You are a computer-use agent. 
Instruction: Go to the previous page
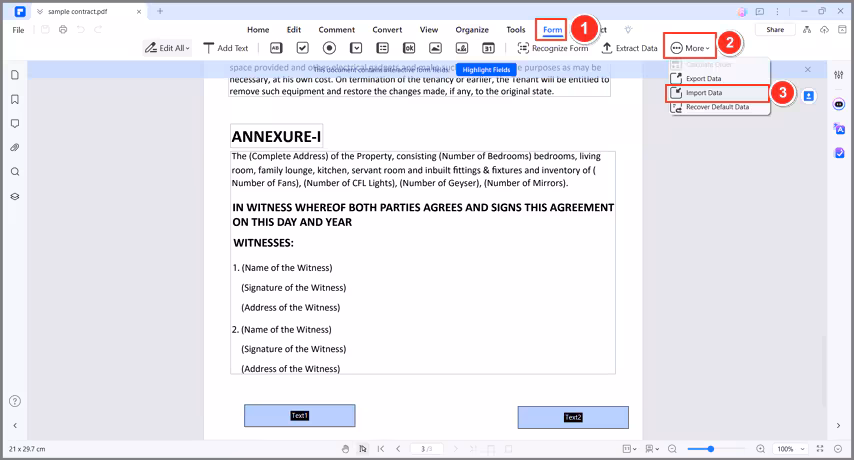tap(398, 449)
